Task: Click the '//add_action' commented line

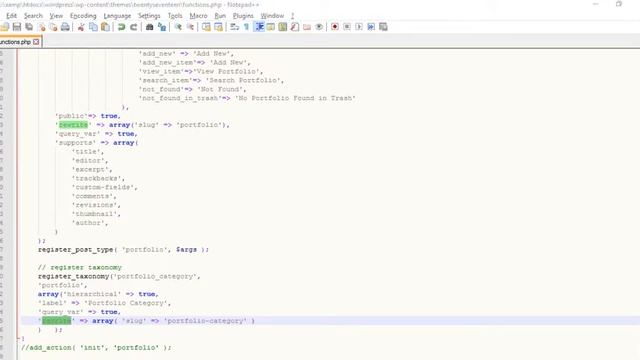Action: coord(96,348)
